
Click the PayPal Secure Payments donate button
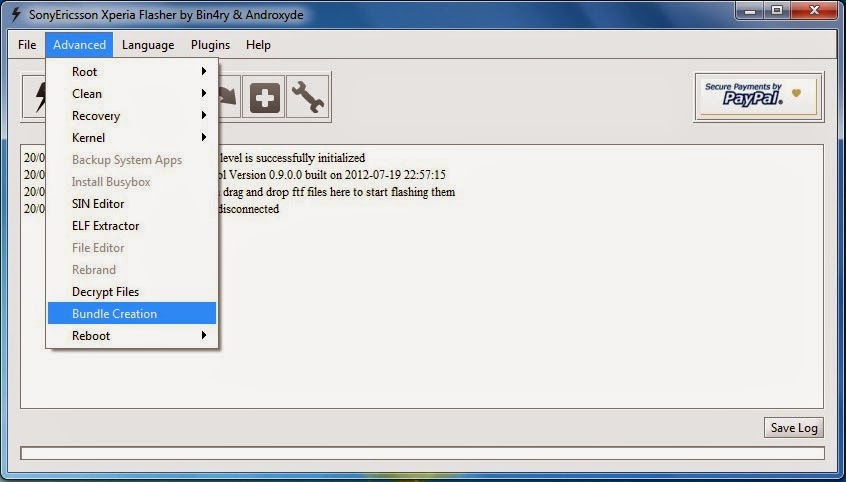(x=759, y=97)
